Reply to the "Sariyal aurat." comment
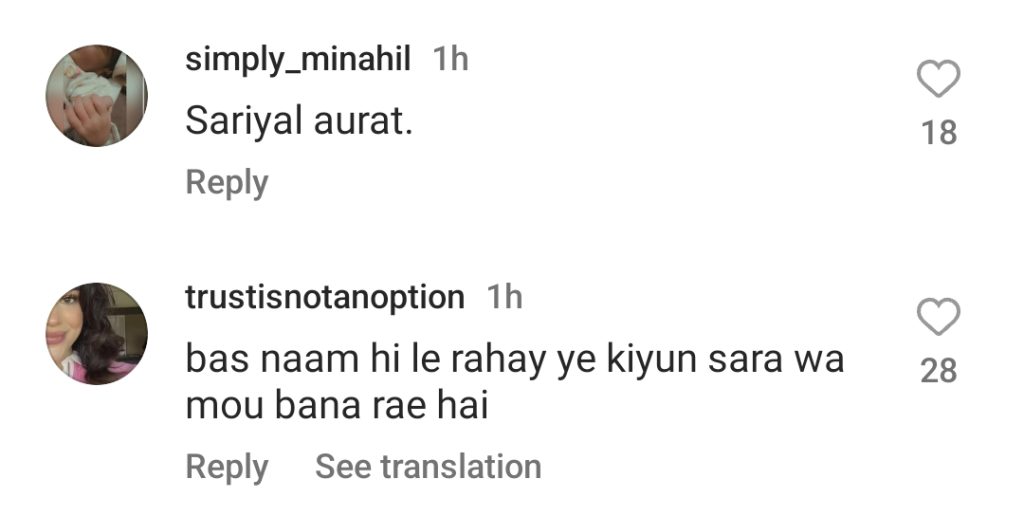1024x516 pixels. coord(227,183)
